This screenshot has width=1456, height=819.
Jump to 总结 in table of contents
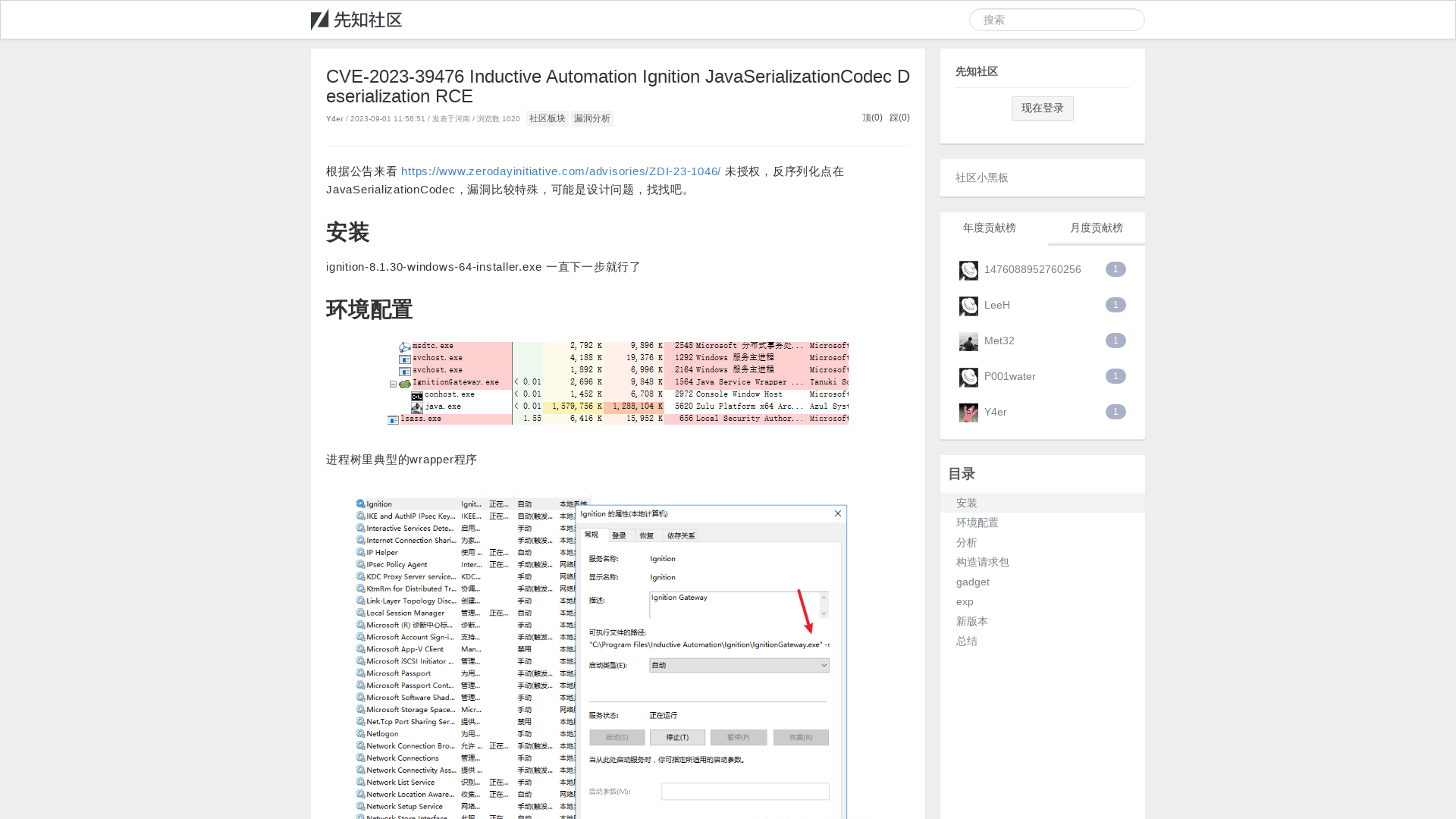966,641
